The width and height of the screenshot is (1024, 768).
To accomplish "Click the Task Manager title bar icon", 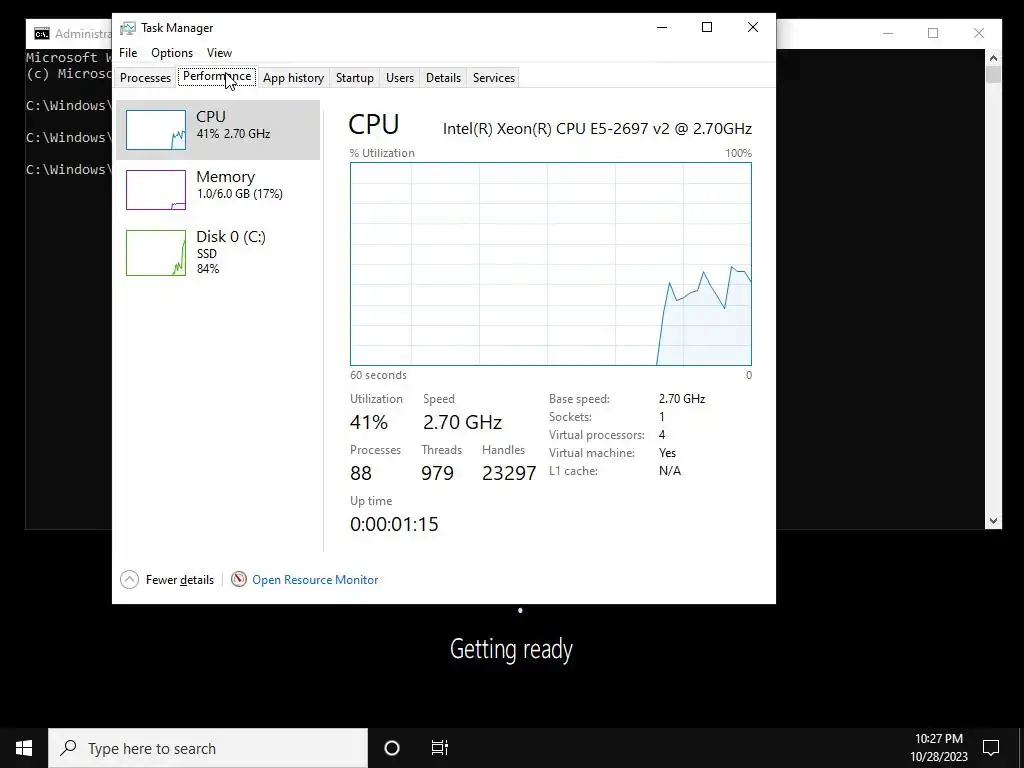I will click(x=128, y=28).
